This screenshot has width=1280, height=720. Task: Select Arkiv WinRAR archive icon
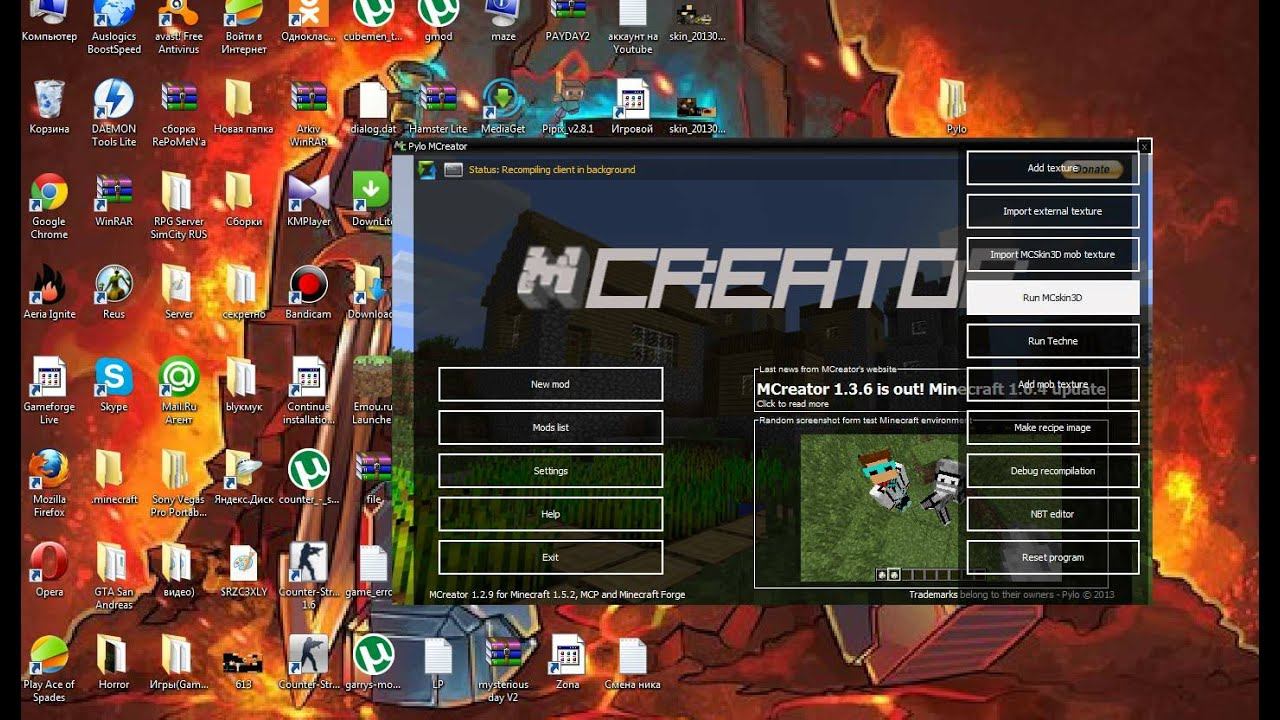pyautogui.click(x=309, y=114)
